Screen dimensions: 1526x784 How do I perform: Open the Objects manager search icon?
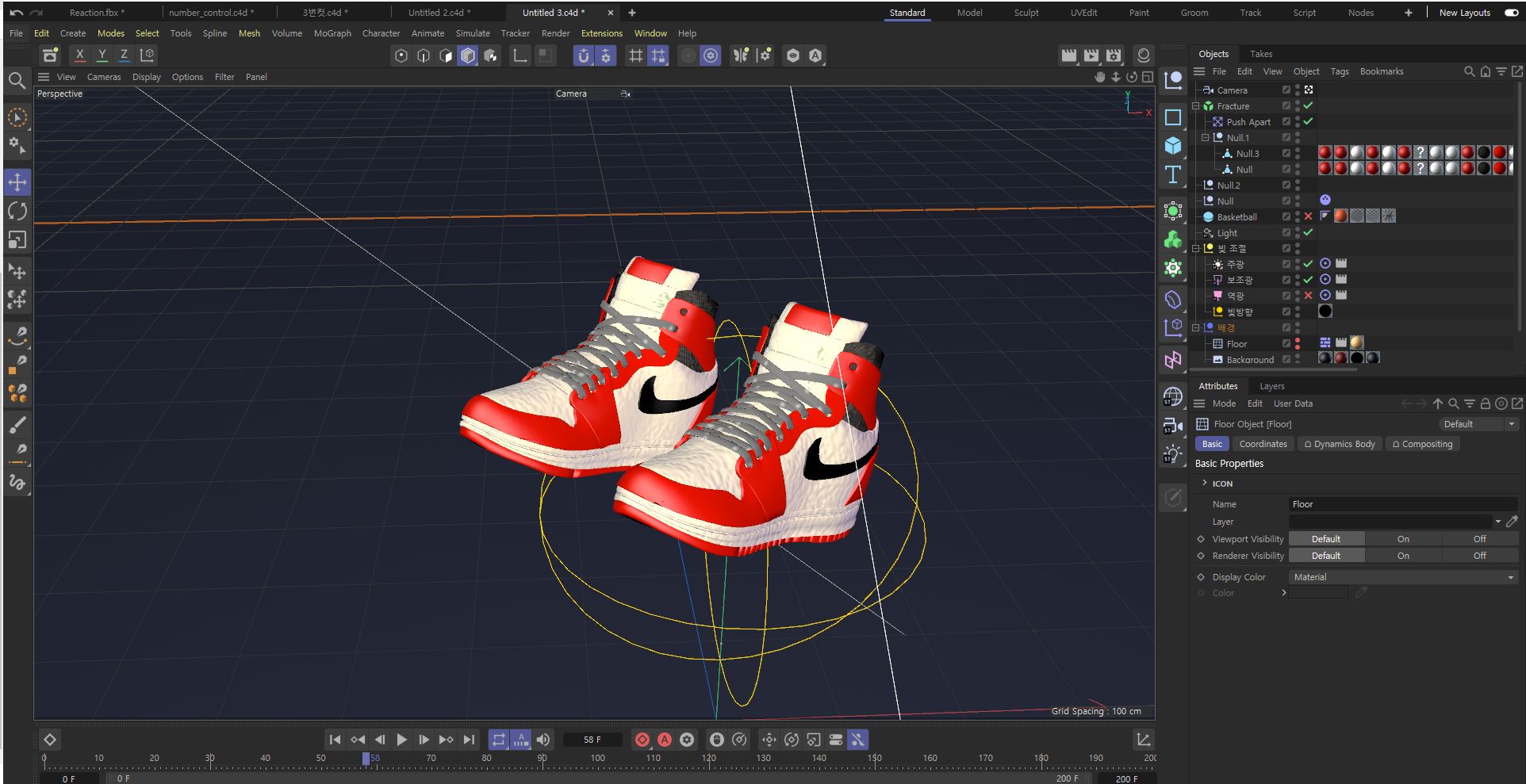(1469, 71)
